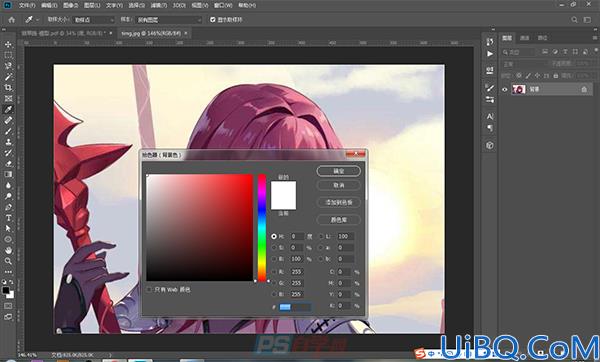
Task: Select the Lasso tool
Action: [x=8, y=66]
